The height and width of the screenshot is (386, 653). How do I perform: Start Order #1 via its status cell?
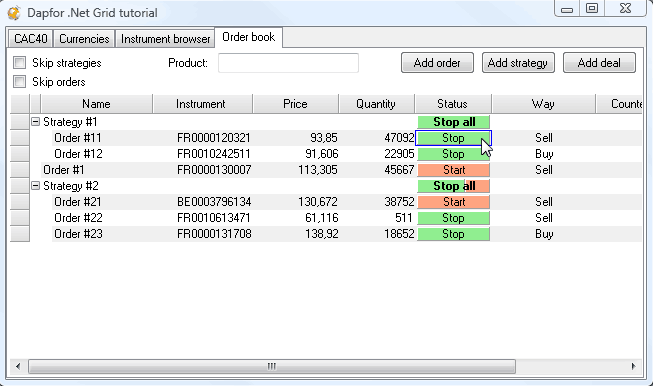pos(454,170)
